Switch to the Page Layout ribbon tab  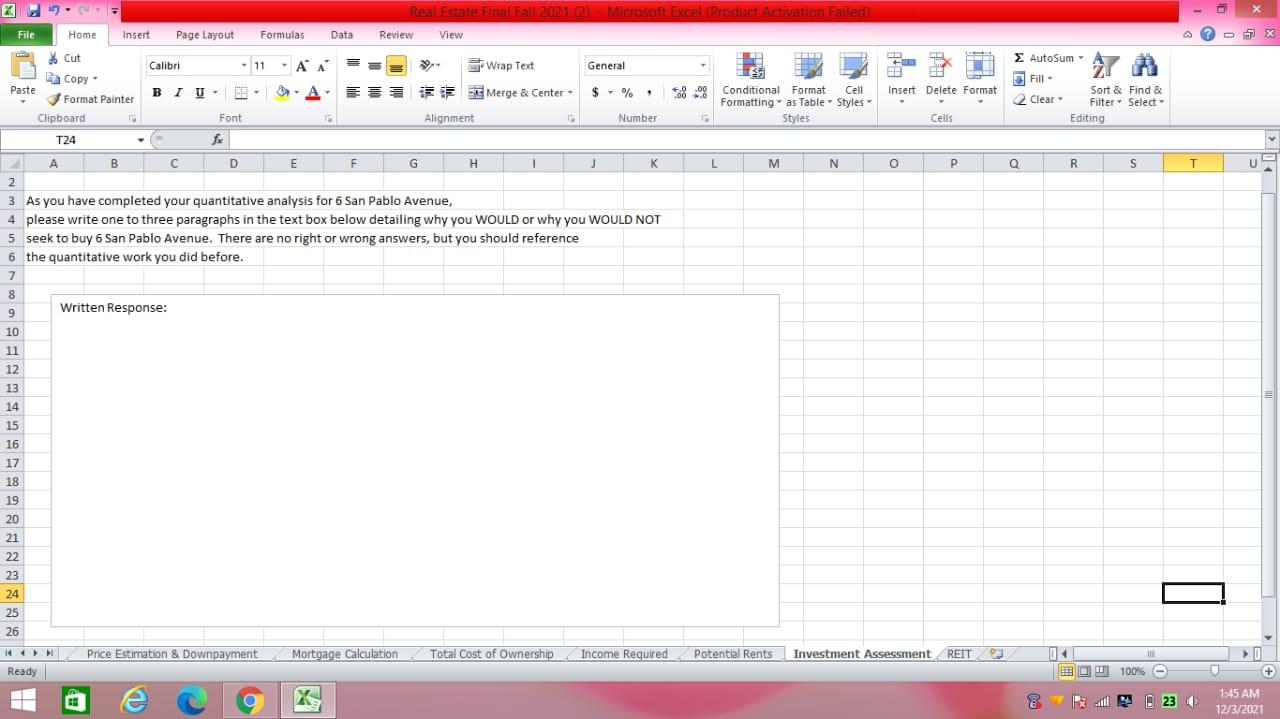(x=204, y=34)
